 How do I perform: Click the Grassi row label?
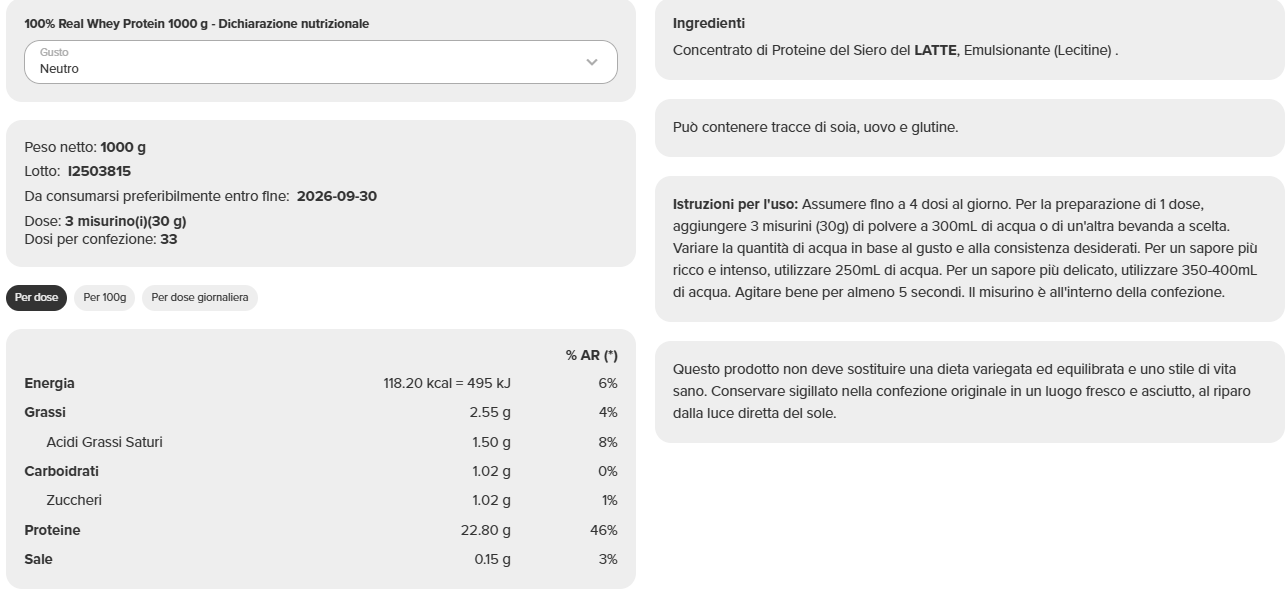point(45,412)
